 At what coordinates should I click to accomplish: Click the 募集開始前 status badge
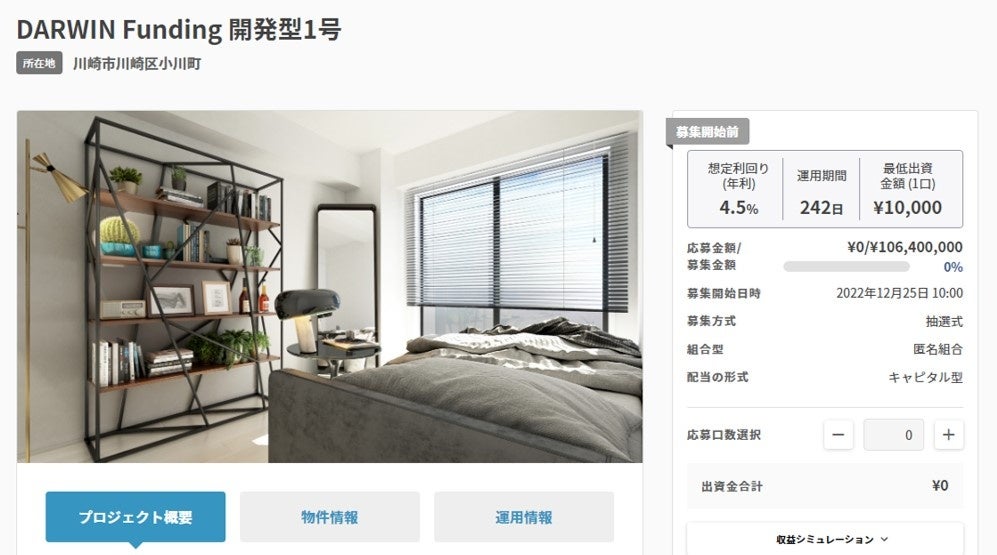point(707,132)
